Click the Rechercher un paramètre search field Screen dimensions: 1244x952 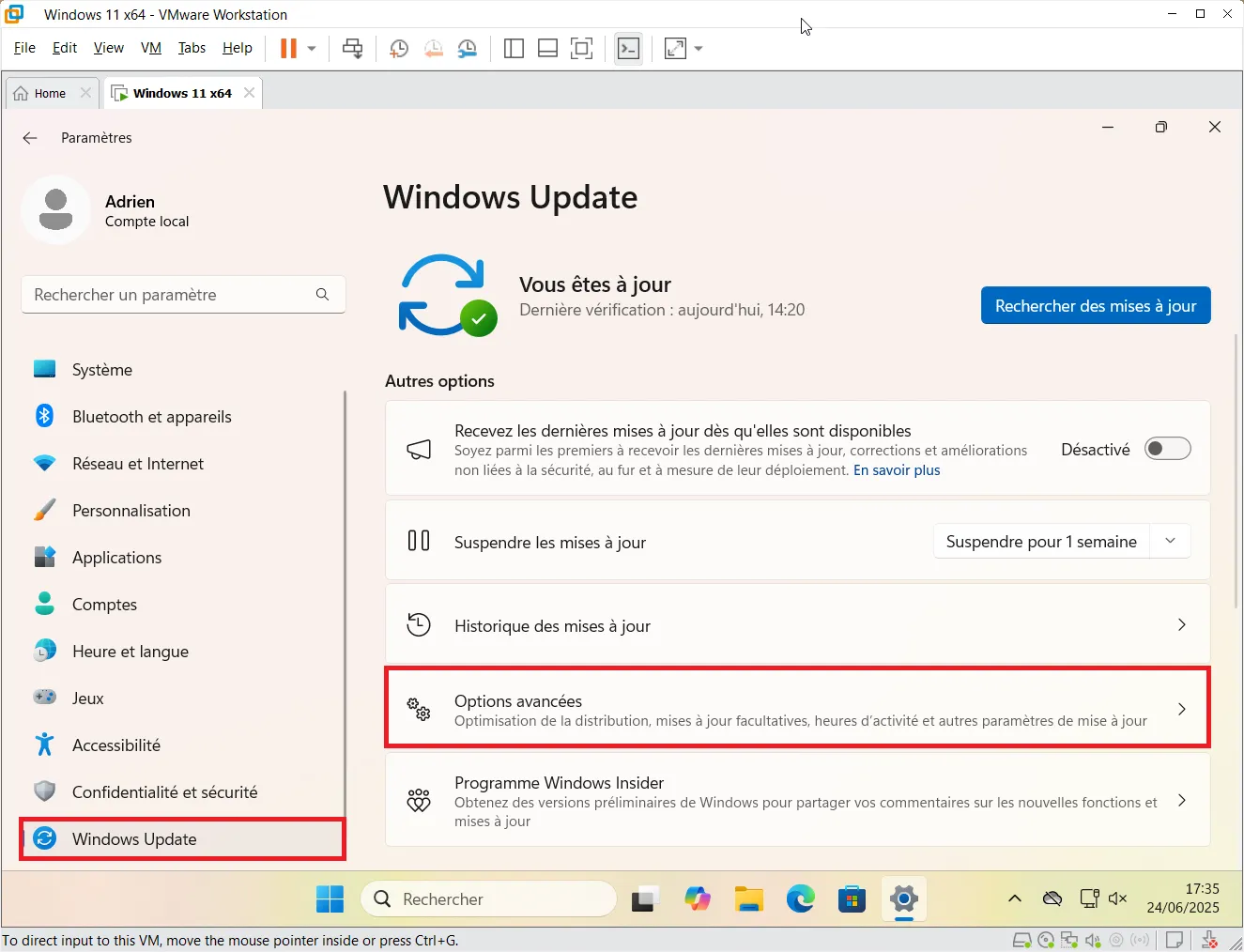[x=183, y=295]
